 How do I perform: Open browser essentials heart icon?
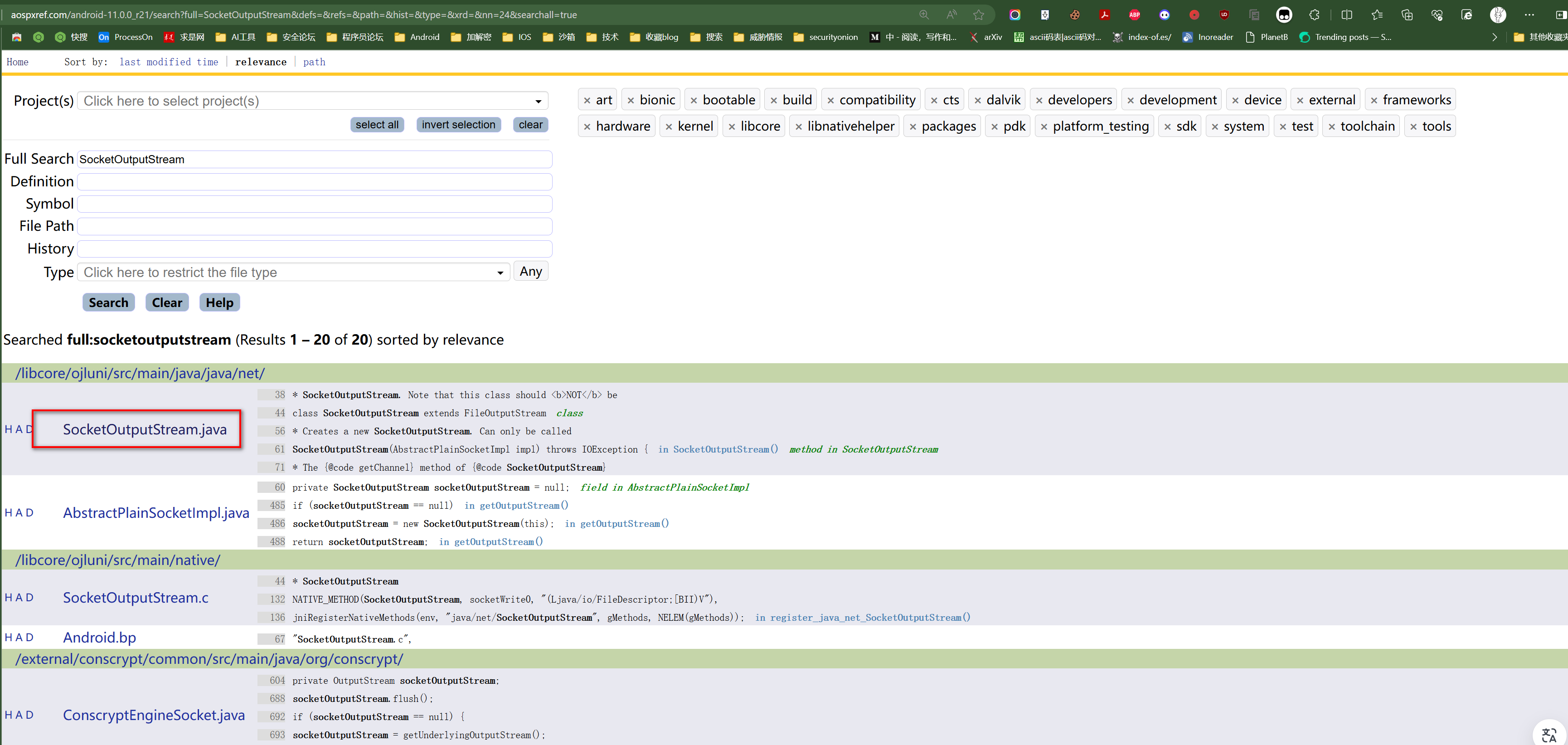(1437, 15)
